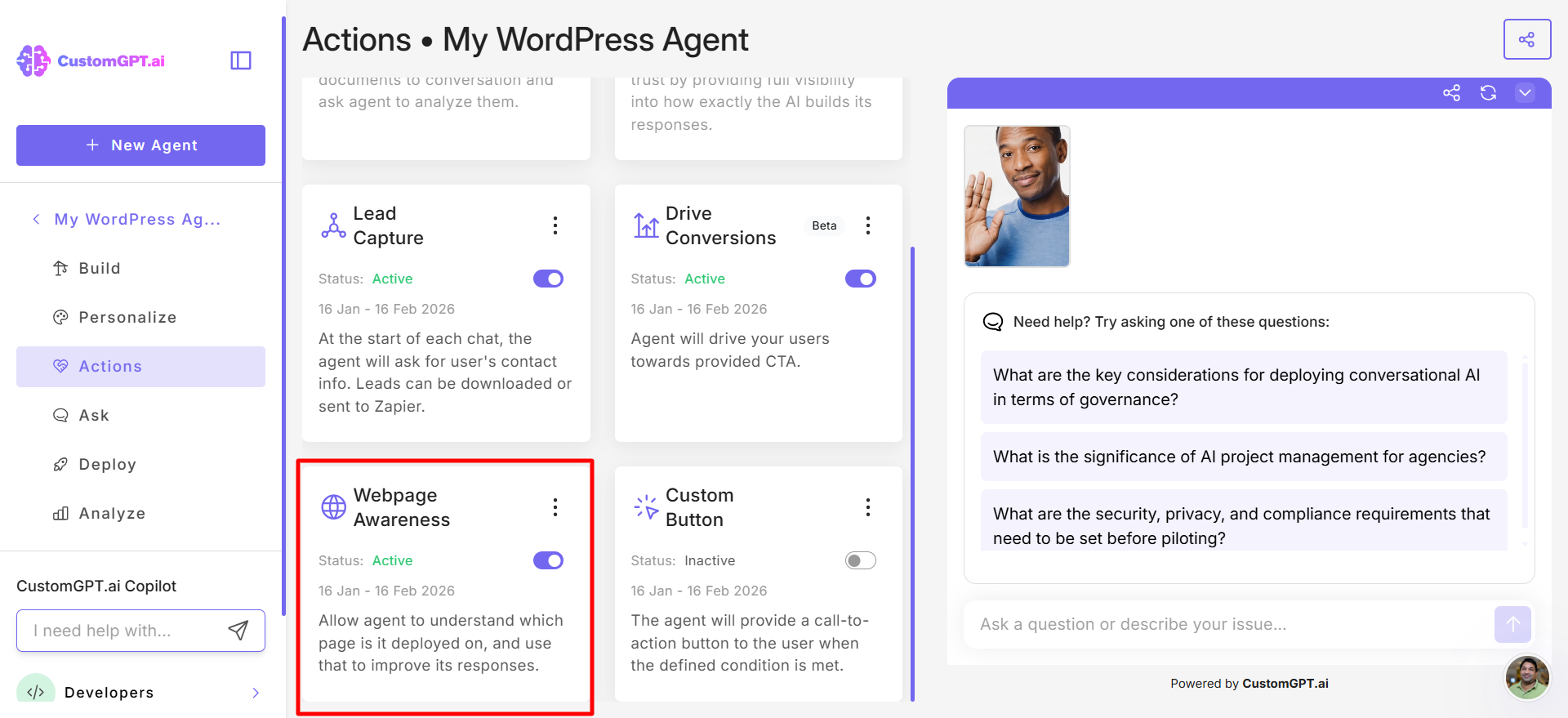Viewport: 1568px width, 718px height.
Task: Click the top-right page share button
Action: click(x=1527, y=39)
